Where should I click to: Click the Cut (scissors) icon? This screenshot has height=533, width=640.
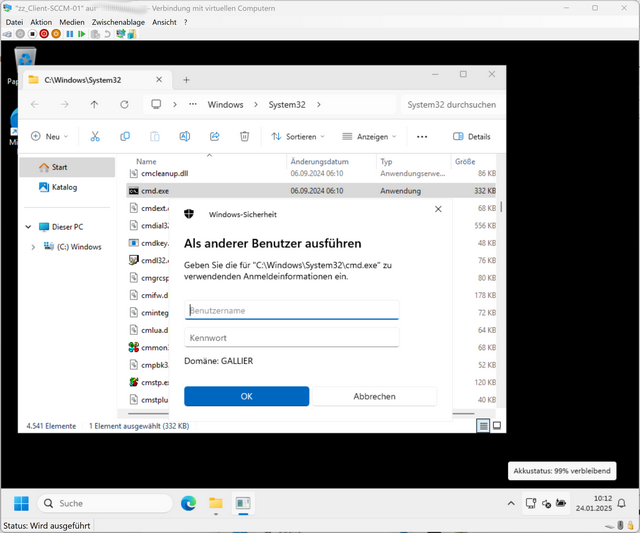pos(95,137)
